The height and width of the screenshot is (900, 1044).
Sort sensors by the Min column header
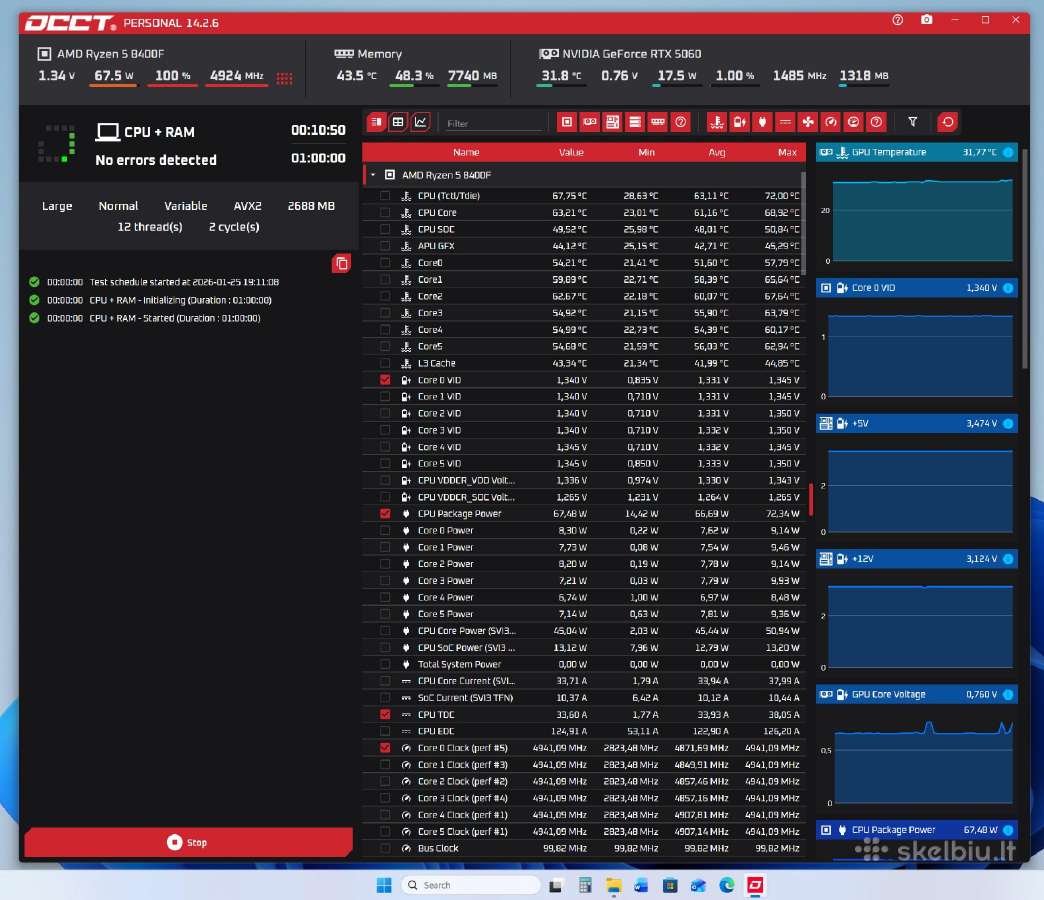pos(647,152)
